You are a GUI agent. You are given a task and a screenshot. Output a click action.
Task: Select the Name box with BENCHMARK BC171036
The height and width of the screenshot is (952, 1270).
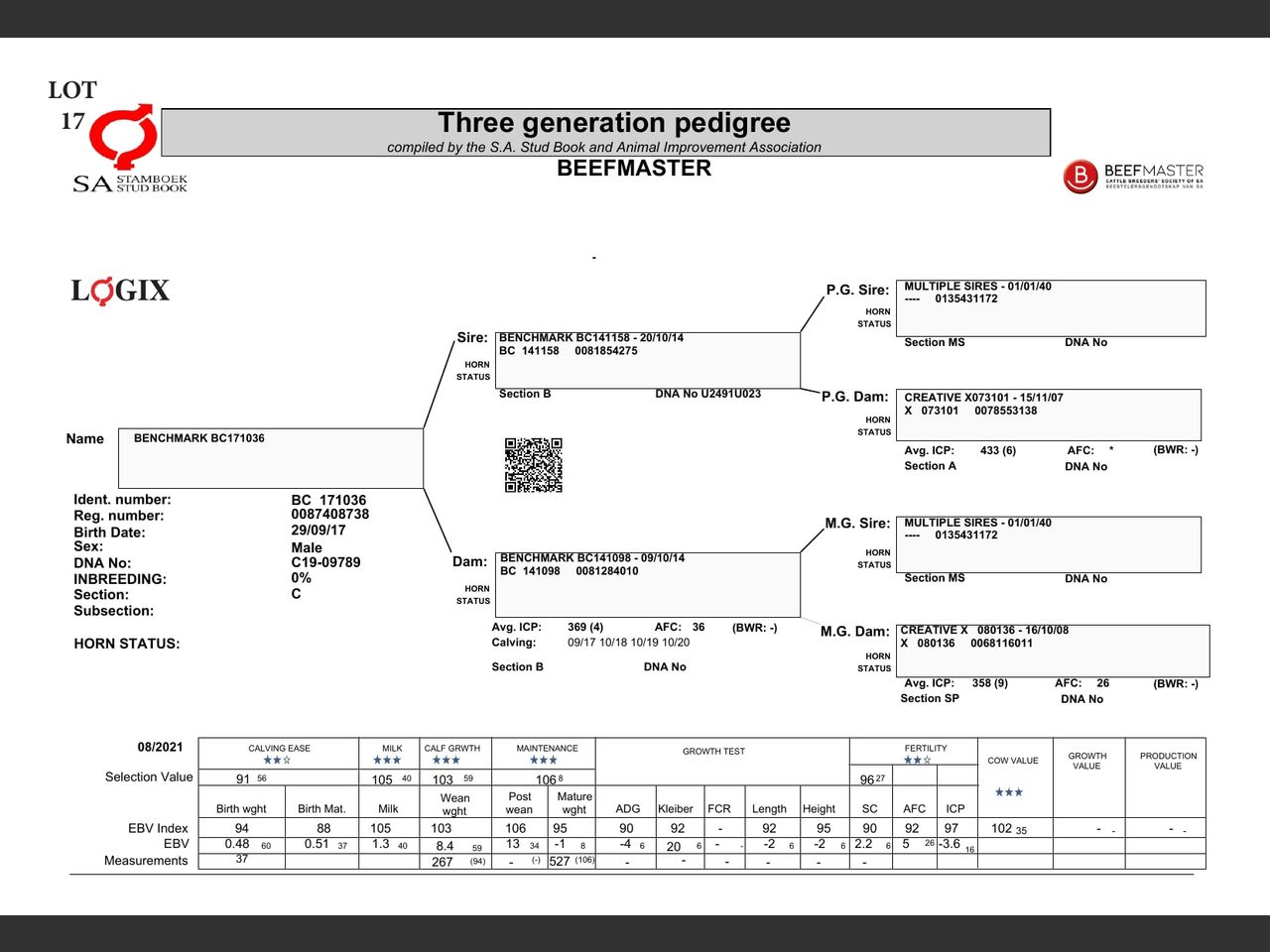(x=271, y=457)
